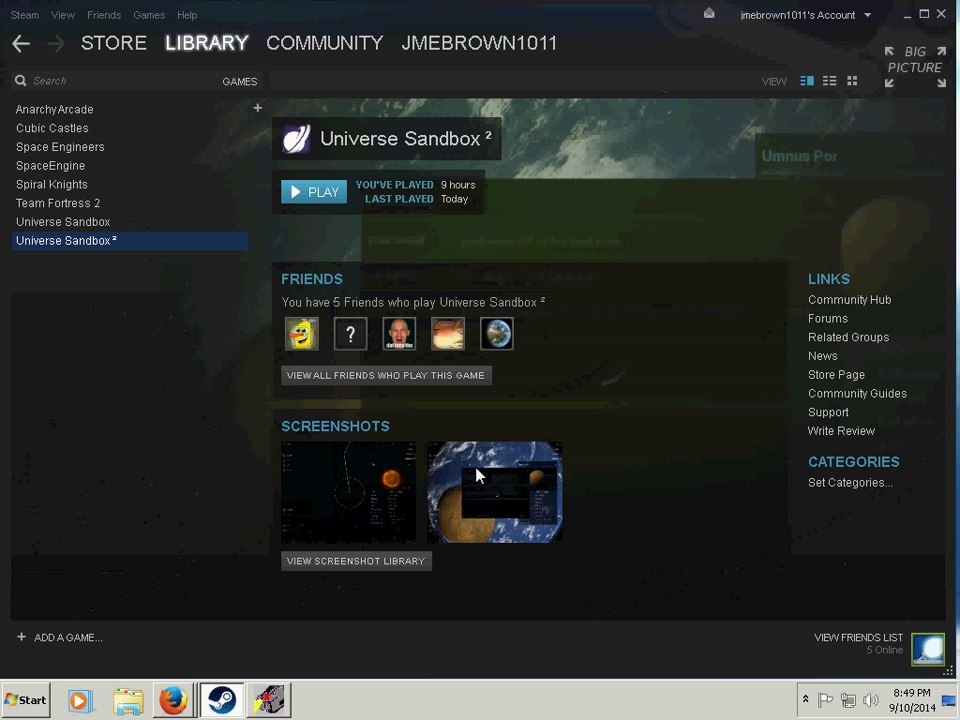View all friends who play this game
Image resolution: width=960 pixels, height=720 pixels.
386,375
